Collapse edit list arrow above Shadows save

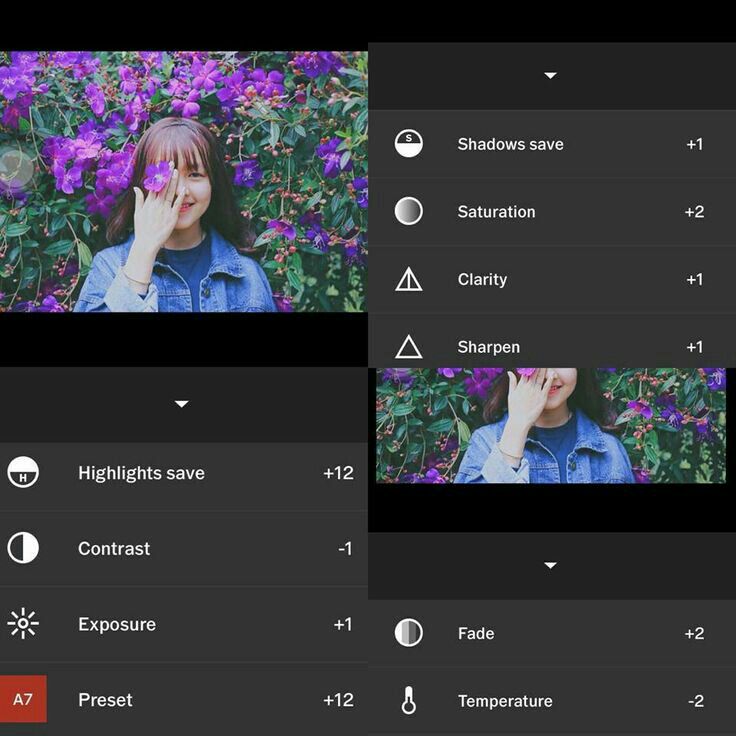click(550, 75)
